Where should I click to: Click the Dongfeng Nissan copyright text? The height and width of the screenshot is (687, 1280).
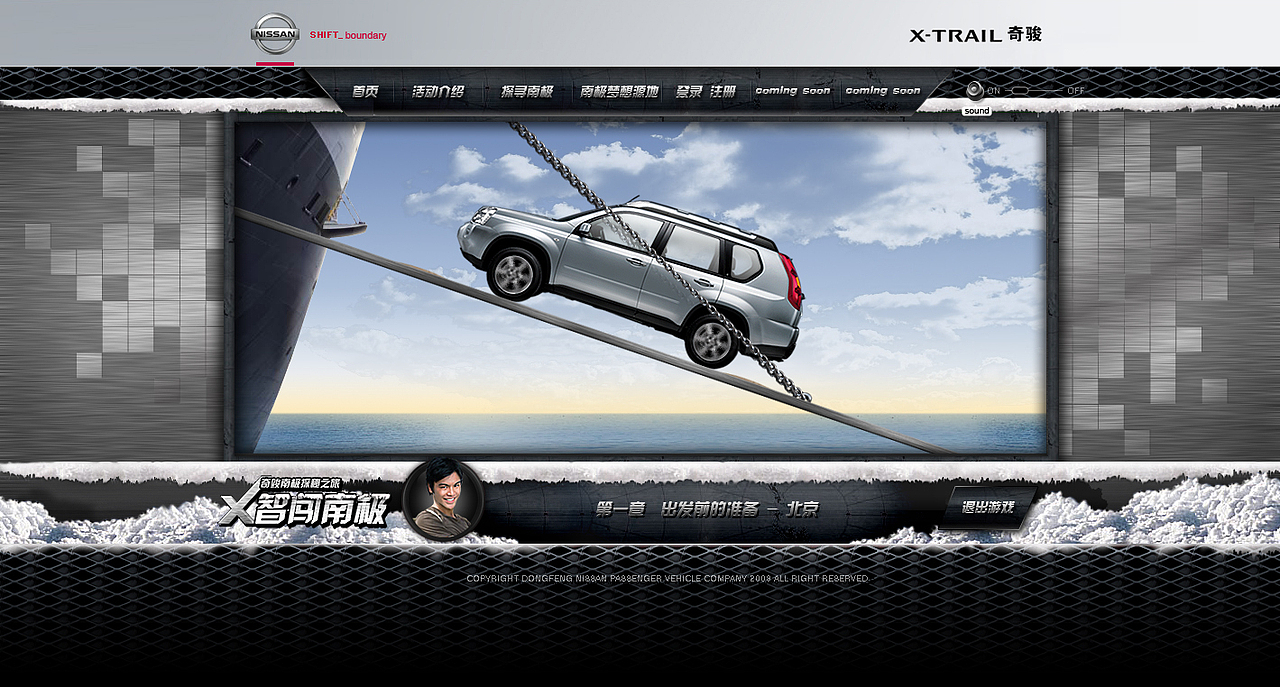pyautogui.click(x=668, y=578)
